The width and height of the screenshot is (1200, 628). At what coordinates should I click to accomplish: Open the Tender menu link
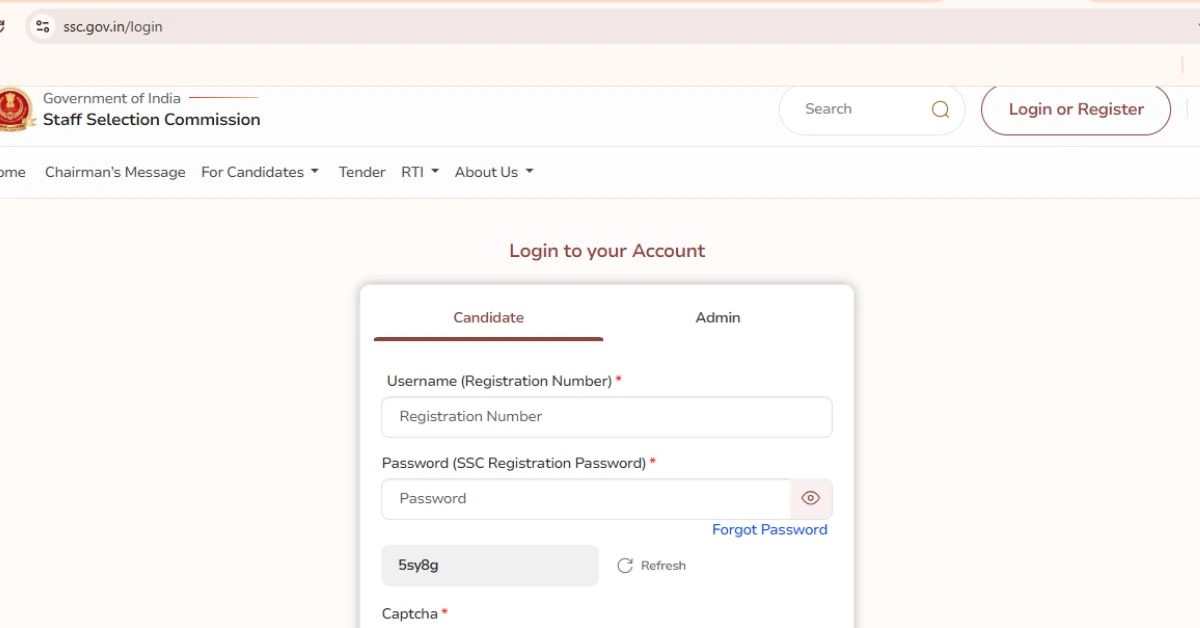pos(362,172)
